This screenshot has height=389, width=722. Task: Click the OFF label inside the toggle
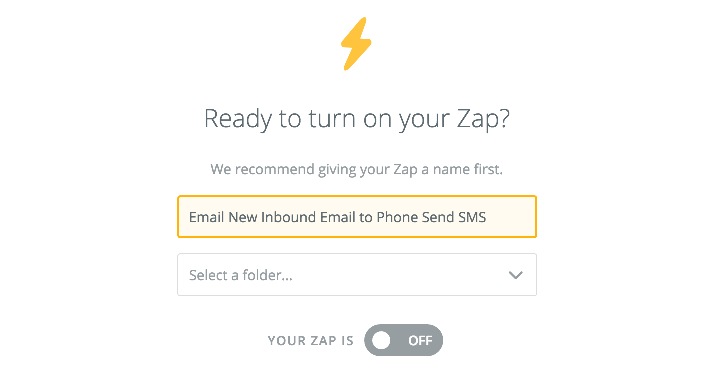420,340
